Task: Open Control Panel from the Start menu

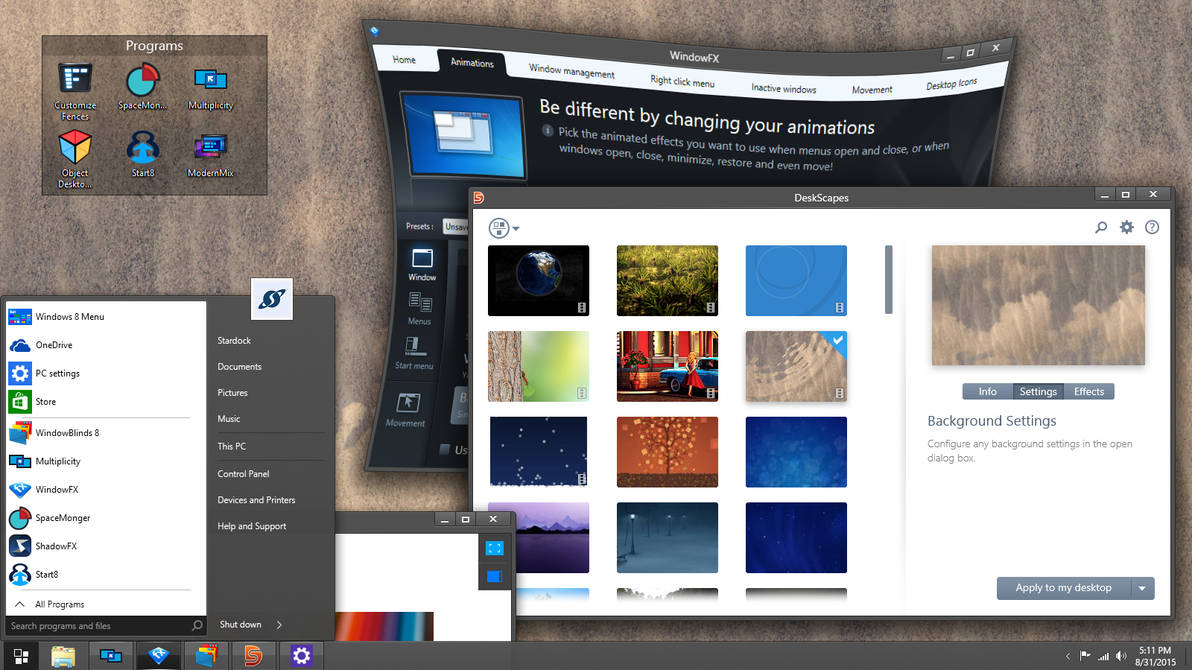Action: [x=243, y=474]
